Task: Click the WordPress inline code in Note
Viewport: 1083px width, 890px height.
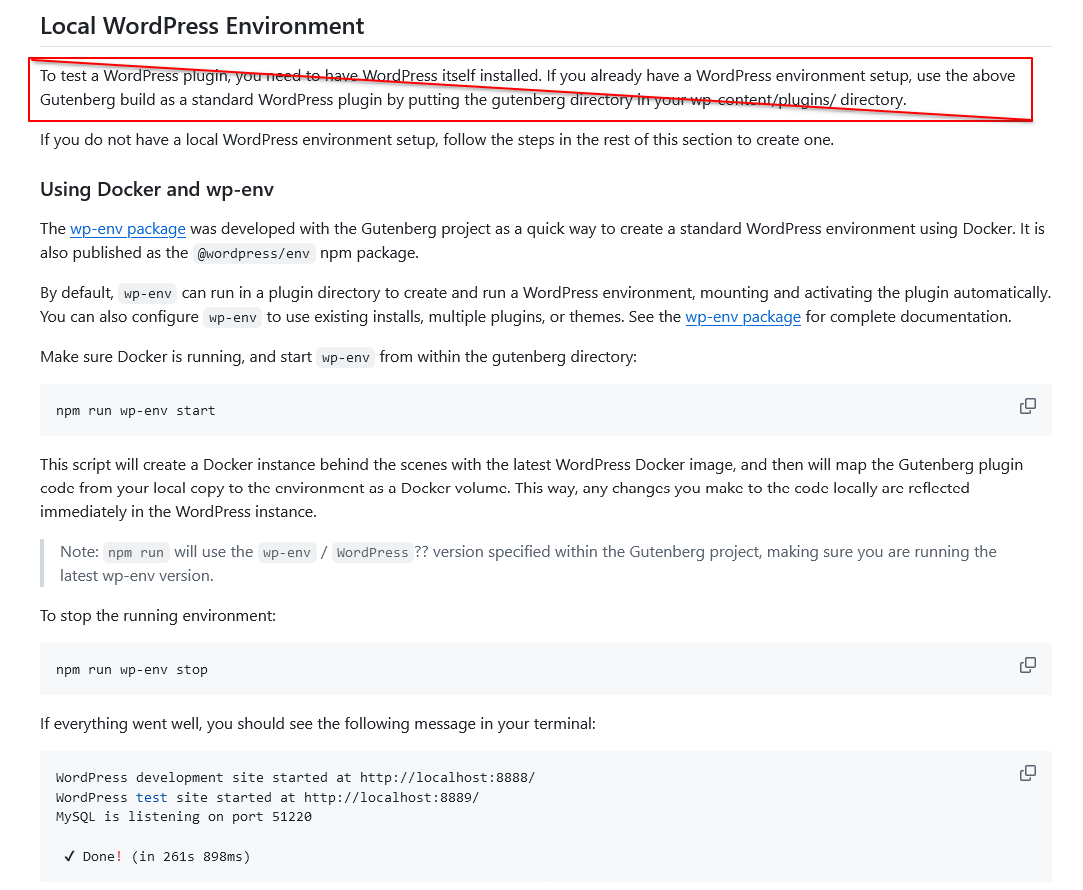Action: tap(372, 552)
